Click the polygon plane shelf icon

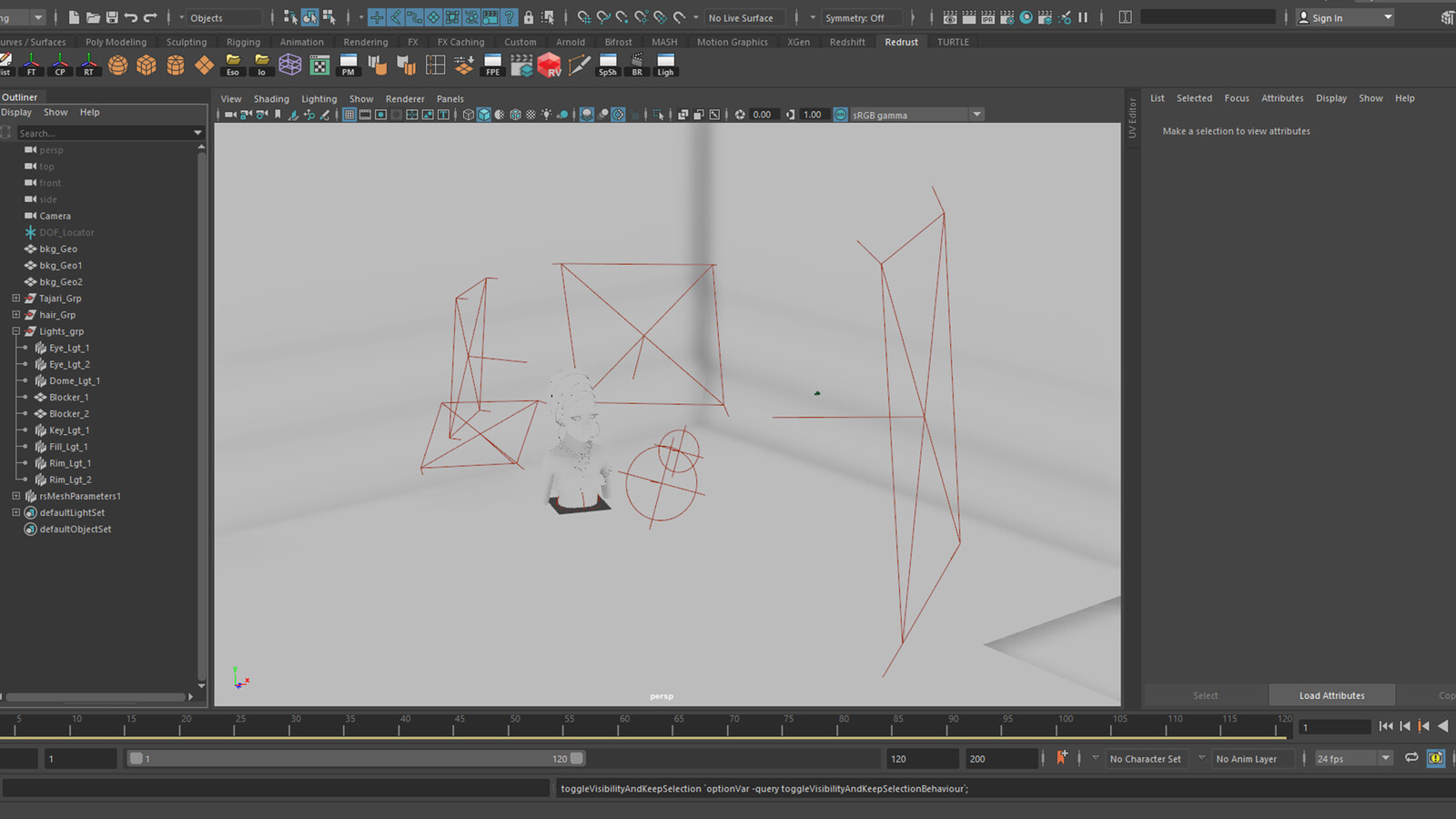tap(205, 65)
